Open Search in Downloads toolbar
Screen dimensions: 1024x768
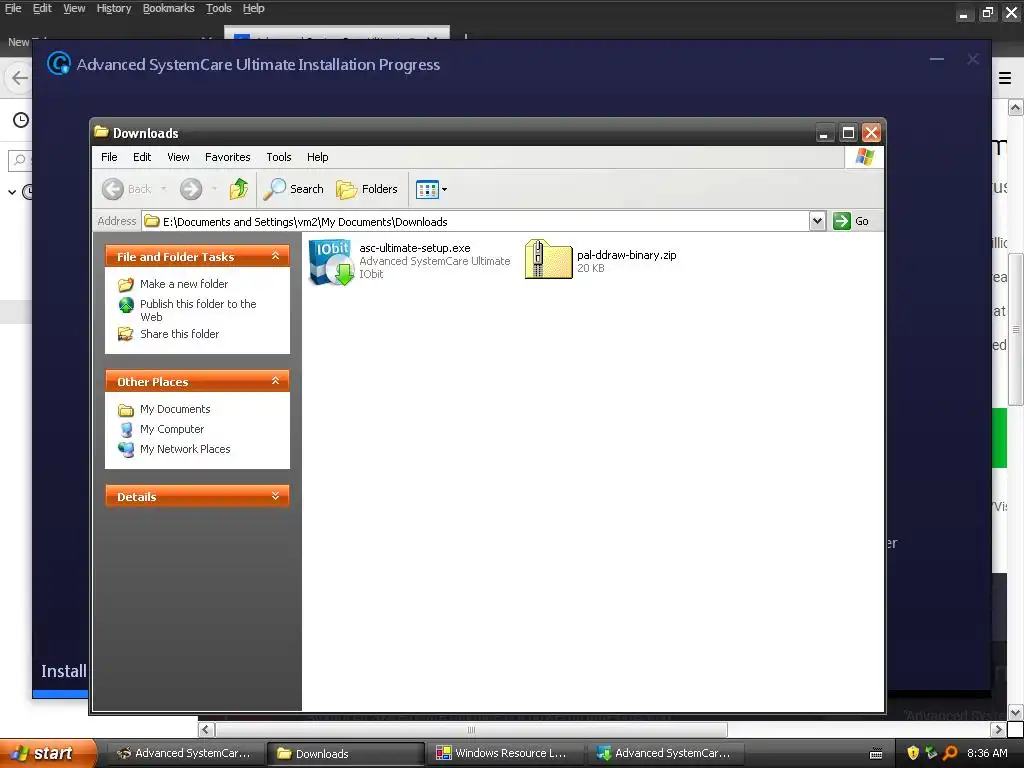point(293,189)
